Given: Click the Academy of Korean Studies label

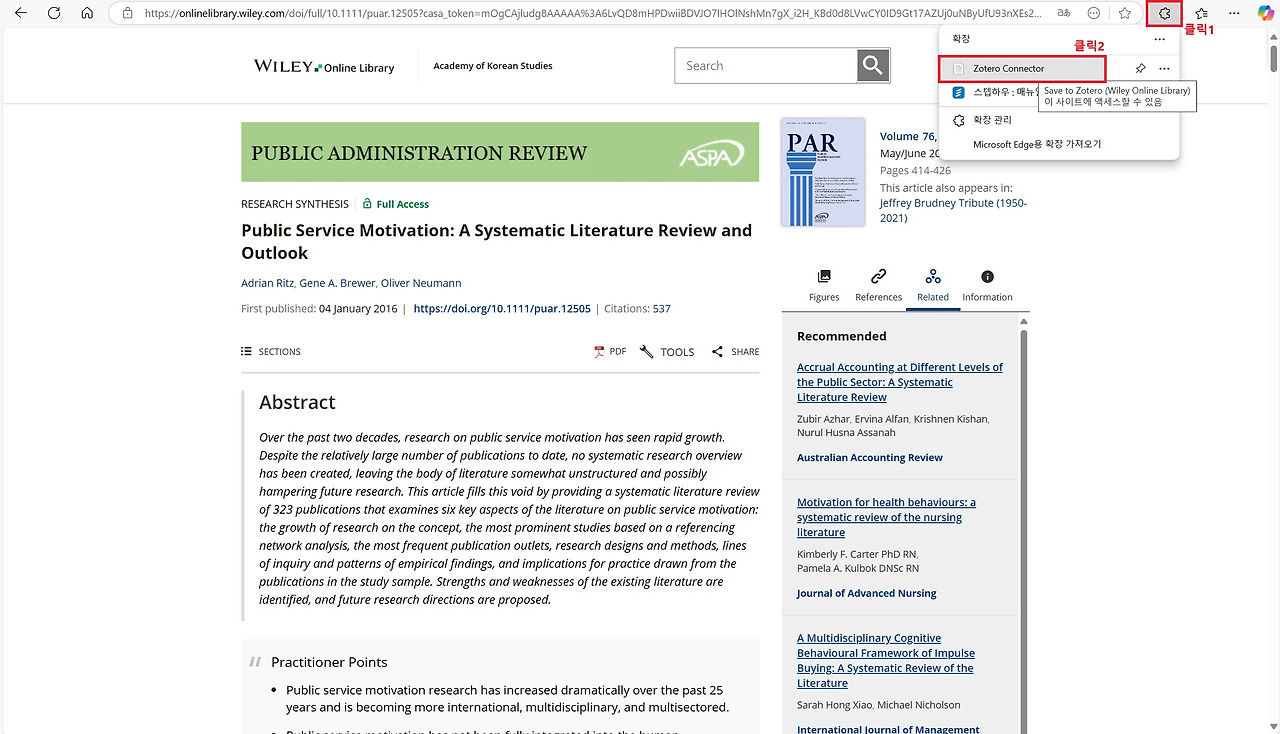Looking at the screenshot, I should (x=493, y=66).
